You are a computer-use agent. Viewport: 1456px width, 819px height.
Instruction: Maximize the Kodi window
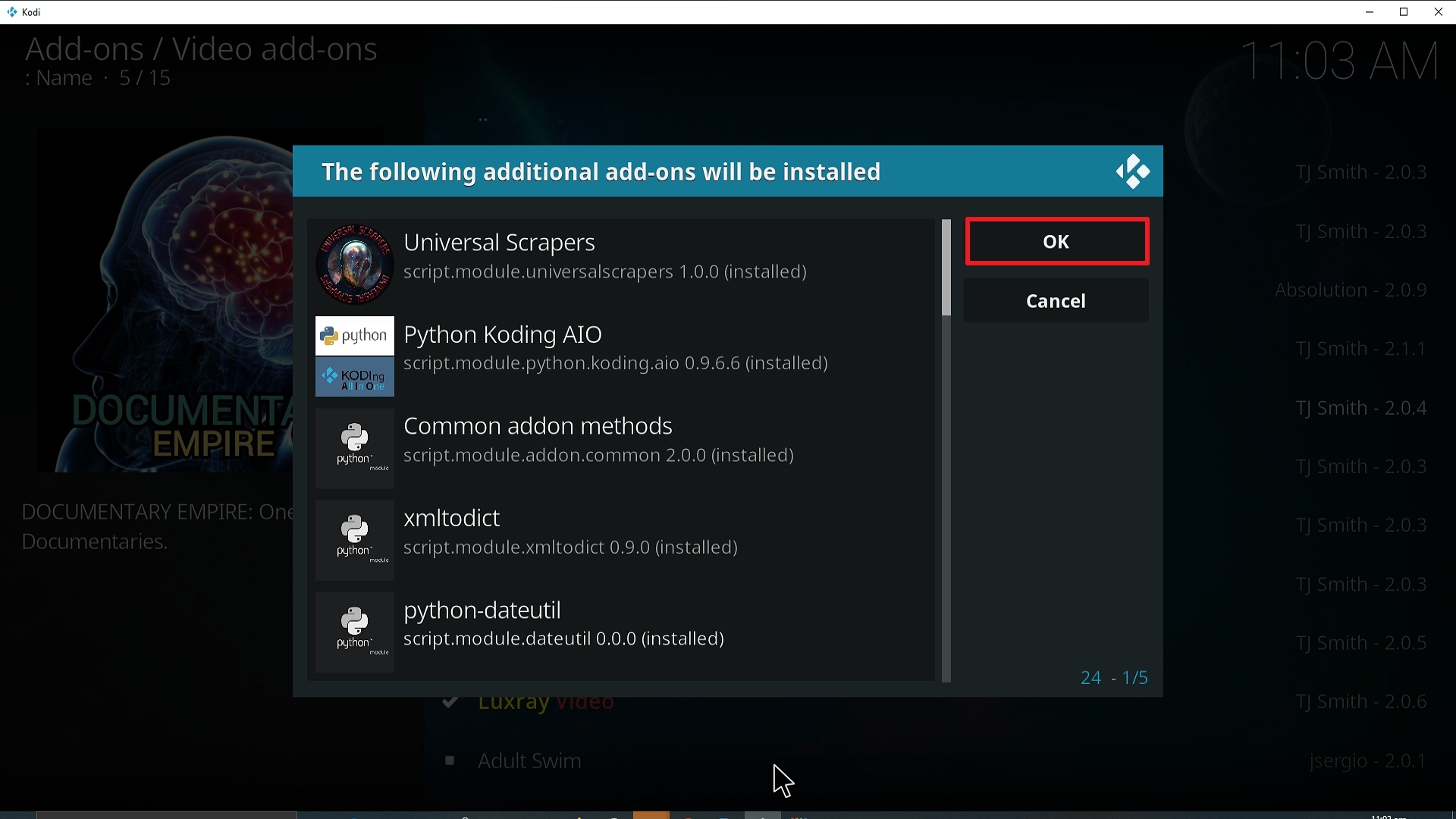[1404, 12]
